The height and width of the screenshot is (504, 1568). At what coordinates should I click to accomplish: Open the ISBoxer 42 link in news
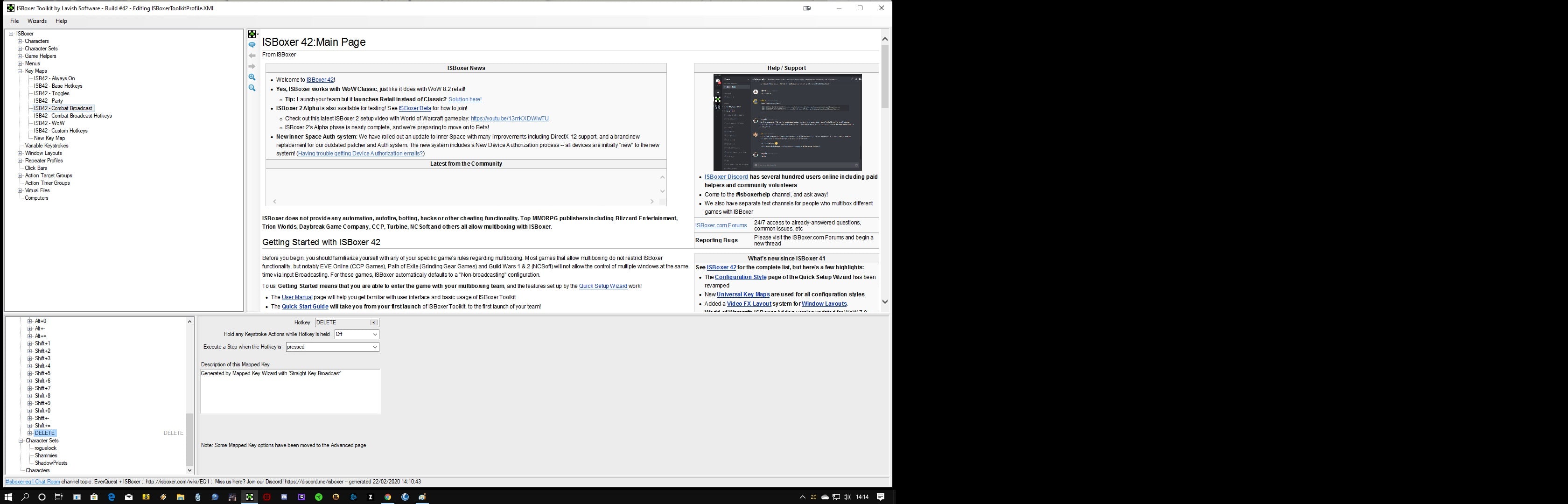pyautogui.click(x=320, y=80)
